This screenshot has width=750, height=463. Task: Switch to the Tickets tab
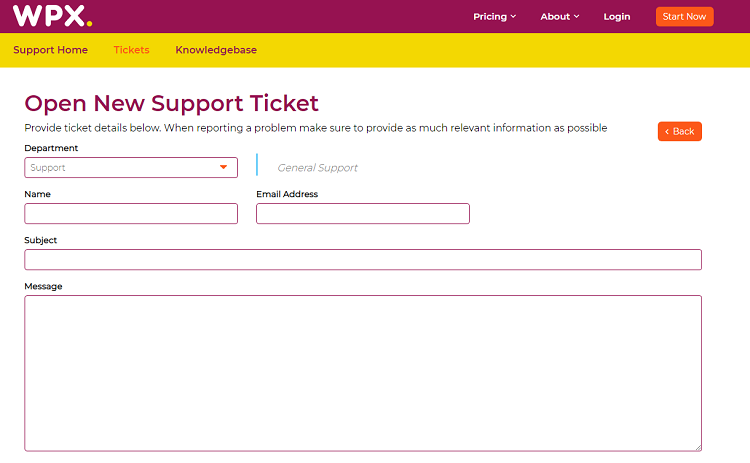pos(132,50)
